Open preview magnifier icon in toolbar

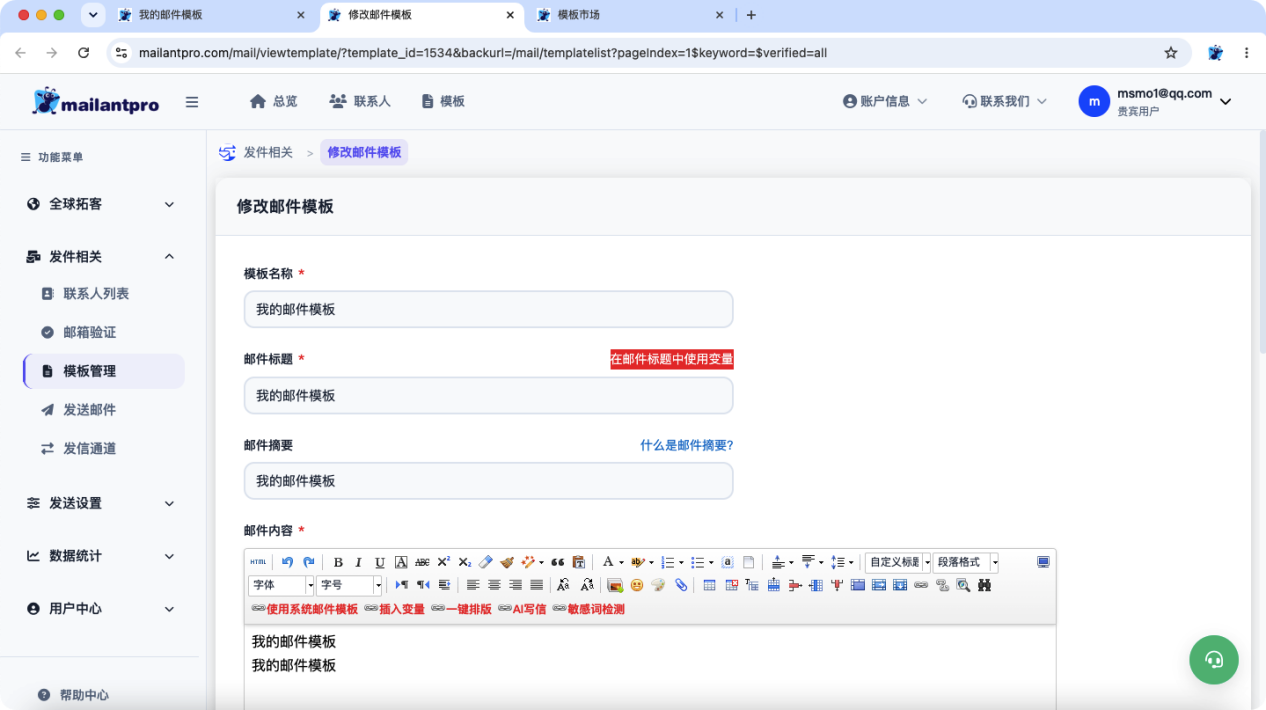tap(963, 585)
